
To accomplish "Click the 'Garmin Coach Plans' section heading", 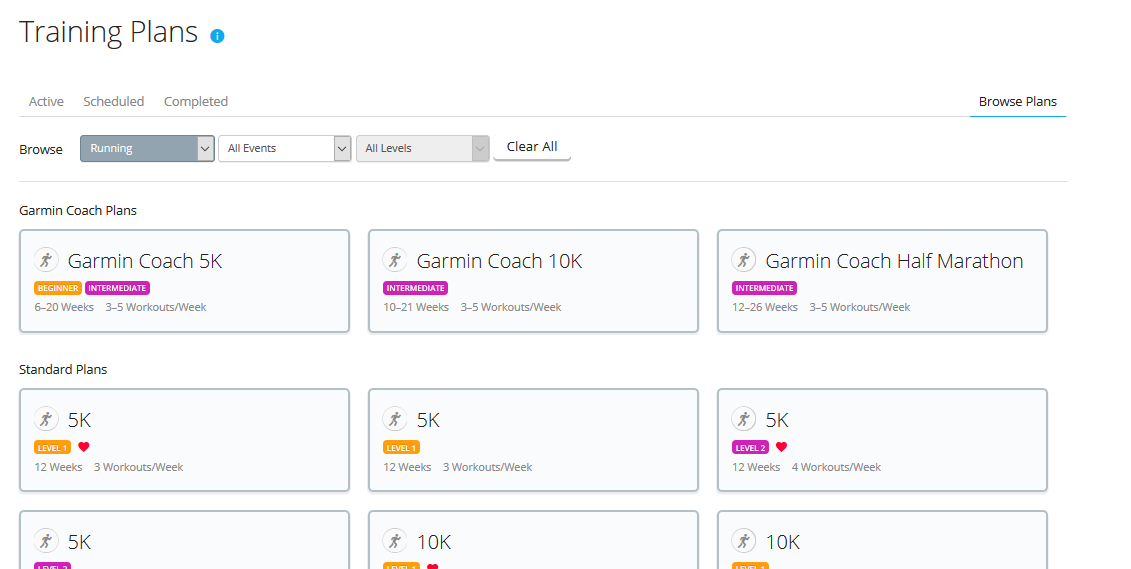I will pyautogui.click(x=78, y=211).
